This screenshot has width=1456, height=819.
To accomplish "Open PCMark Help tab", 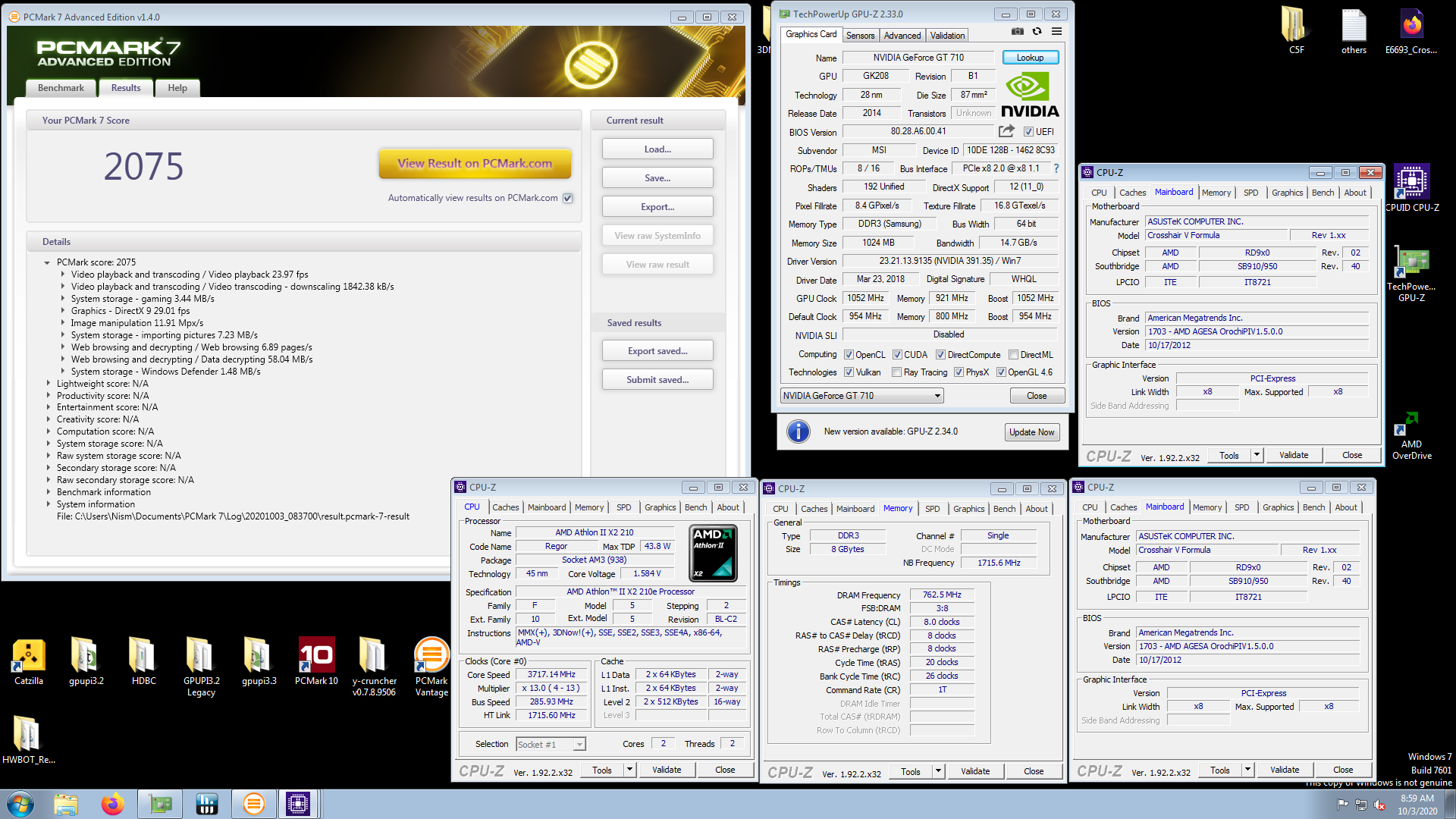I will coord(177,88).
